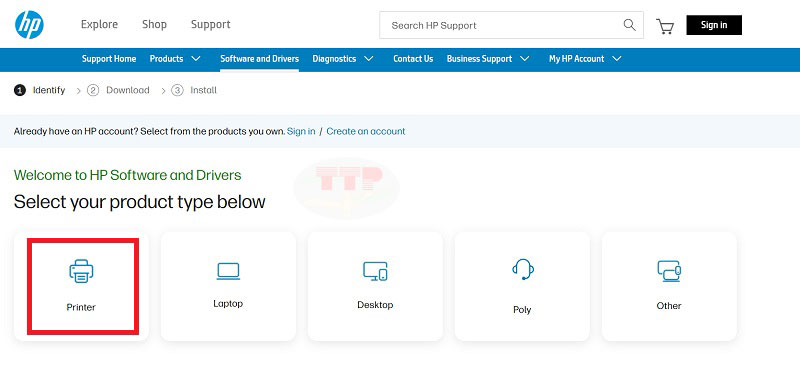The image size is (800, 376).
Task: Open the Explore menu
Action: click(99, 24)
